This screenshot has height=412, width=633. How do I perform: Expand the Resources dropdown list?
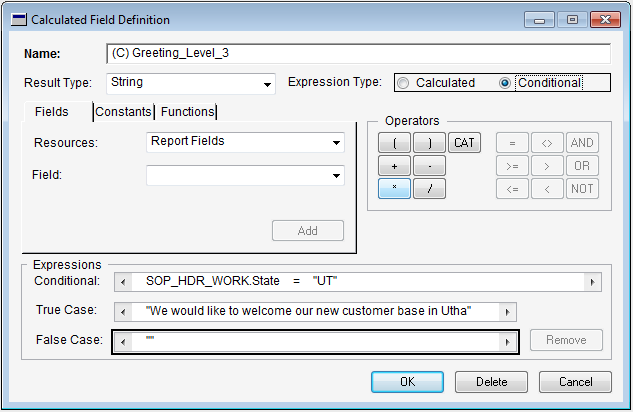pyautogui.click(x=338, y=143)
